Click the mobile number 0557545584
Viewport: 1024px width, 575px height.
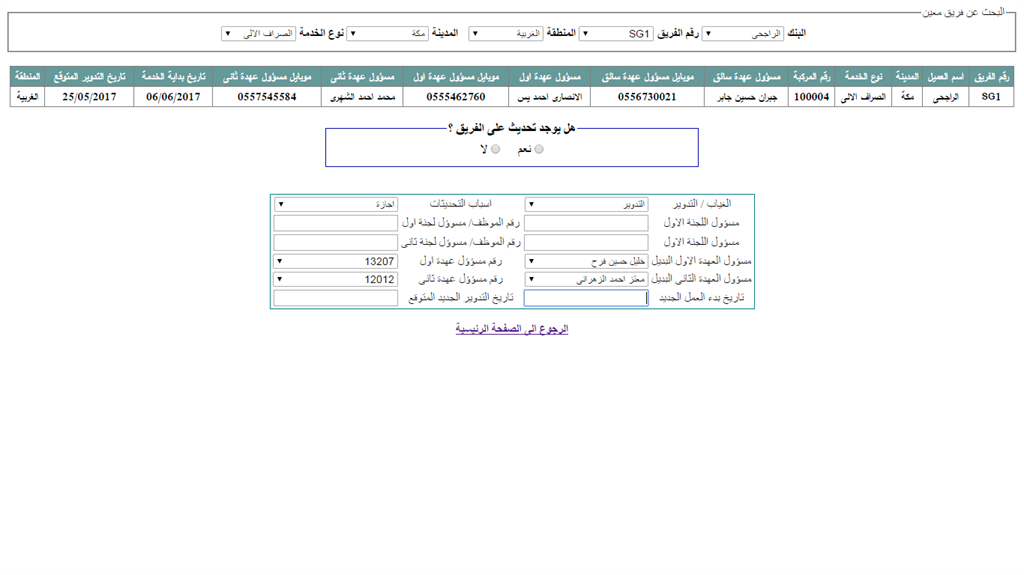click(267, 97)
